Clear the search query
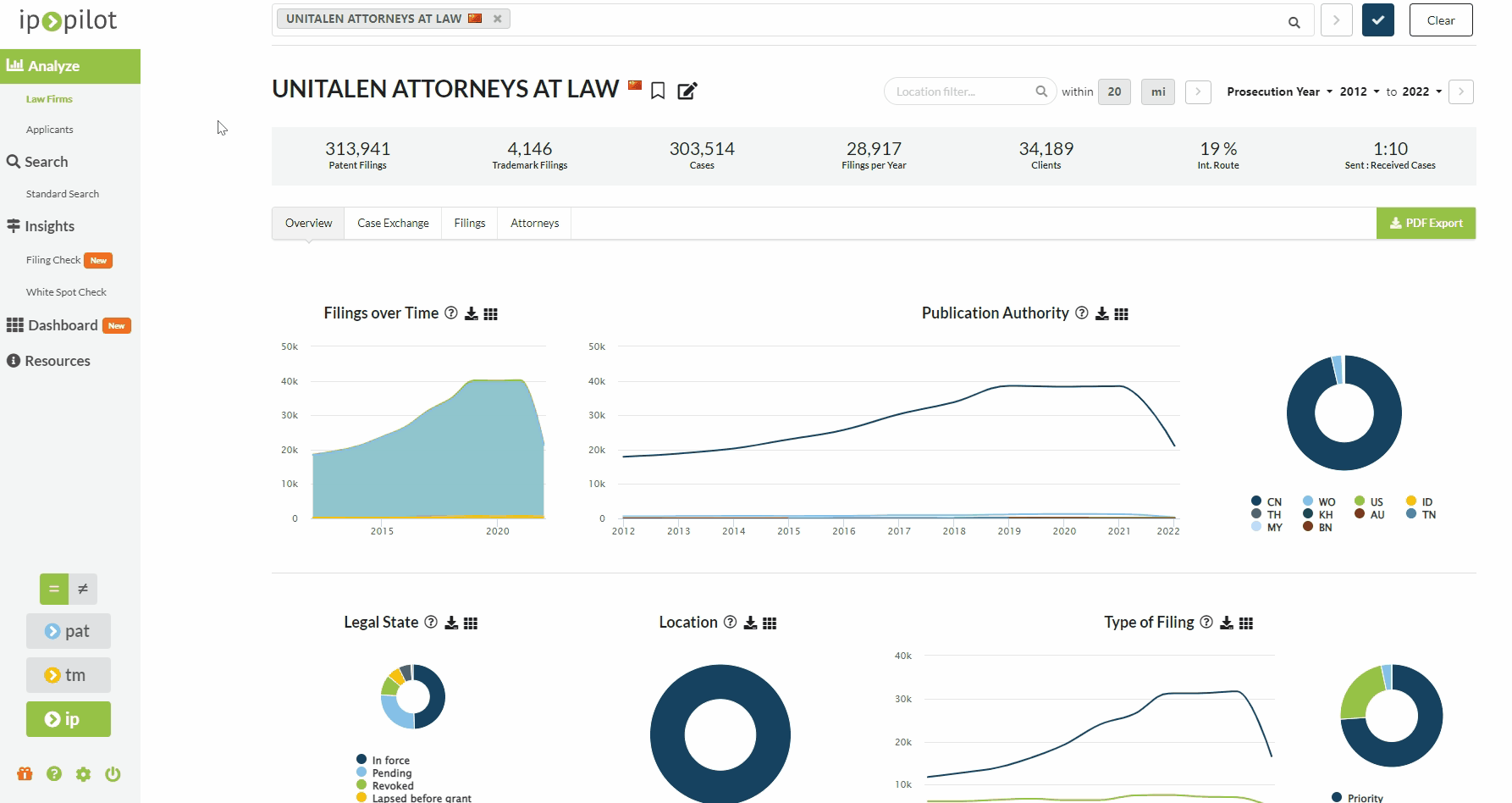 pyautogui.click(x=1440, y=20)
